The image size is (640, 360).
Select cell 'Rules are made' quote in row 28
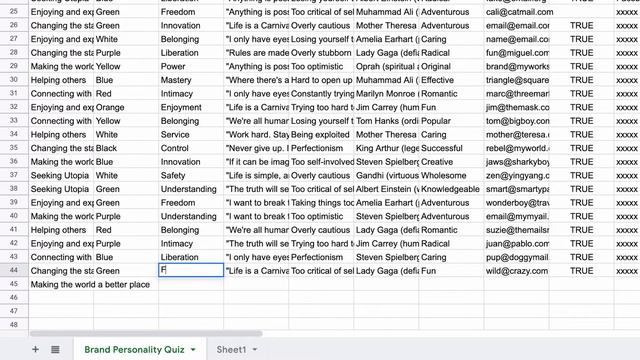pos(256,53)
